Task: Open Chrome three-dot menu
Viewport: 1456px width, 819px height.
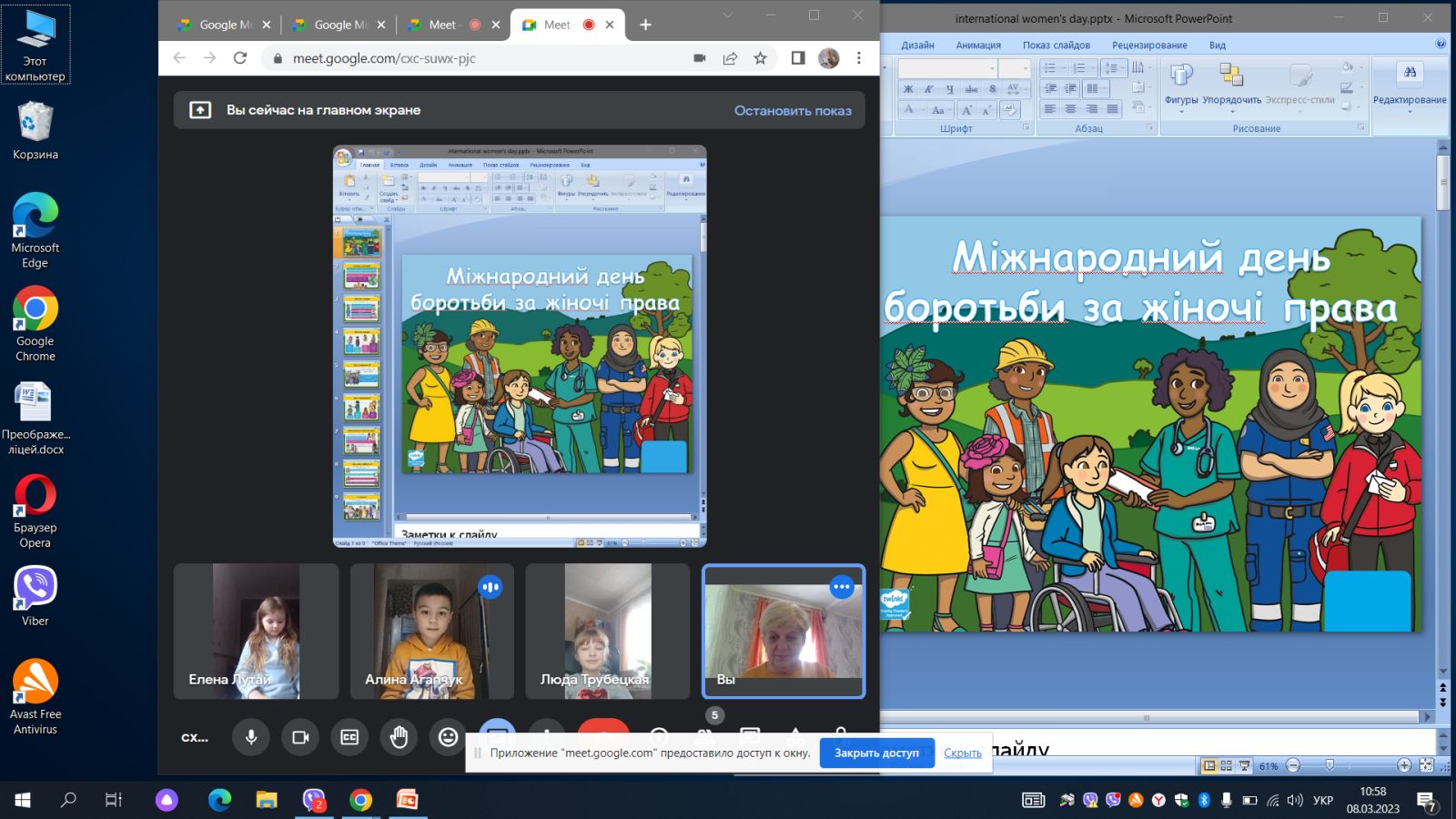Action: pyautogui.click(x=858, y=58)
